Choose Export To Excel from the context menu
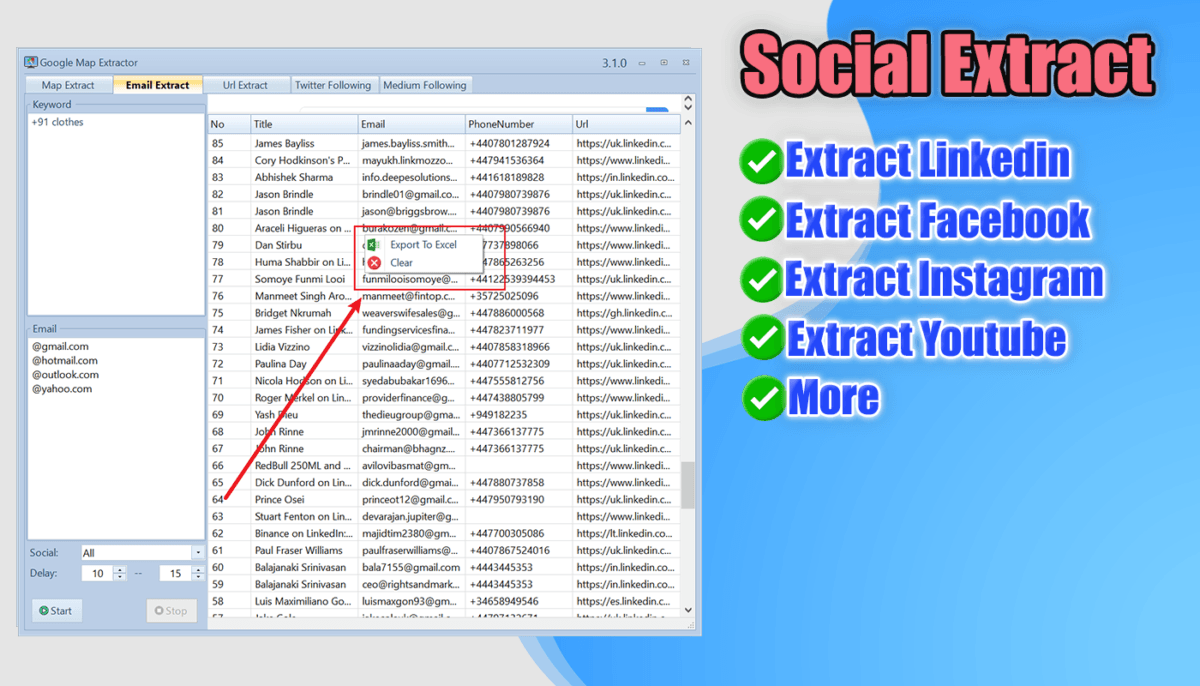The image size is (1200, 686). click(x=424, y=244)
